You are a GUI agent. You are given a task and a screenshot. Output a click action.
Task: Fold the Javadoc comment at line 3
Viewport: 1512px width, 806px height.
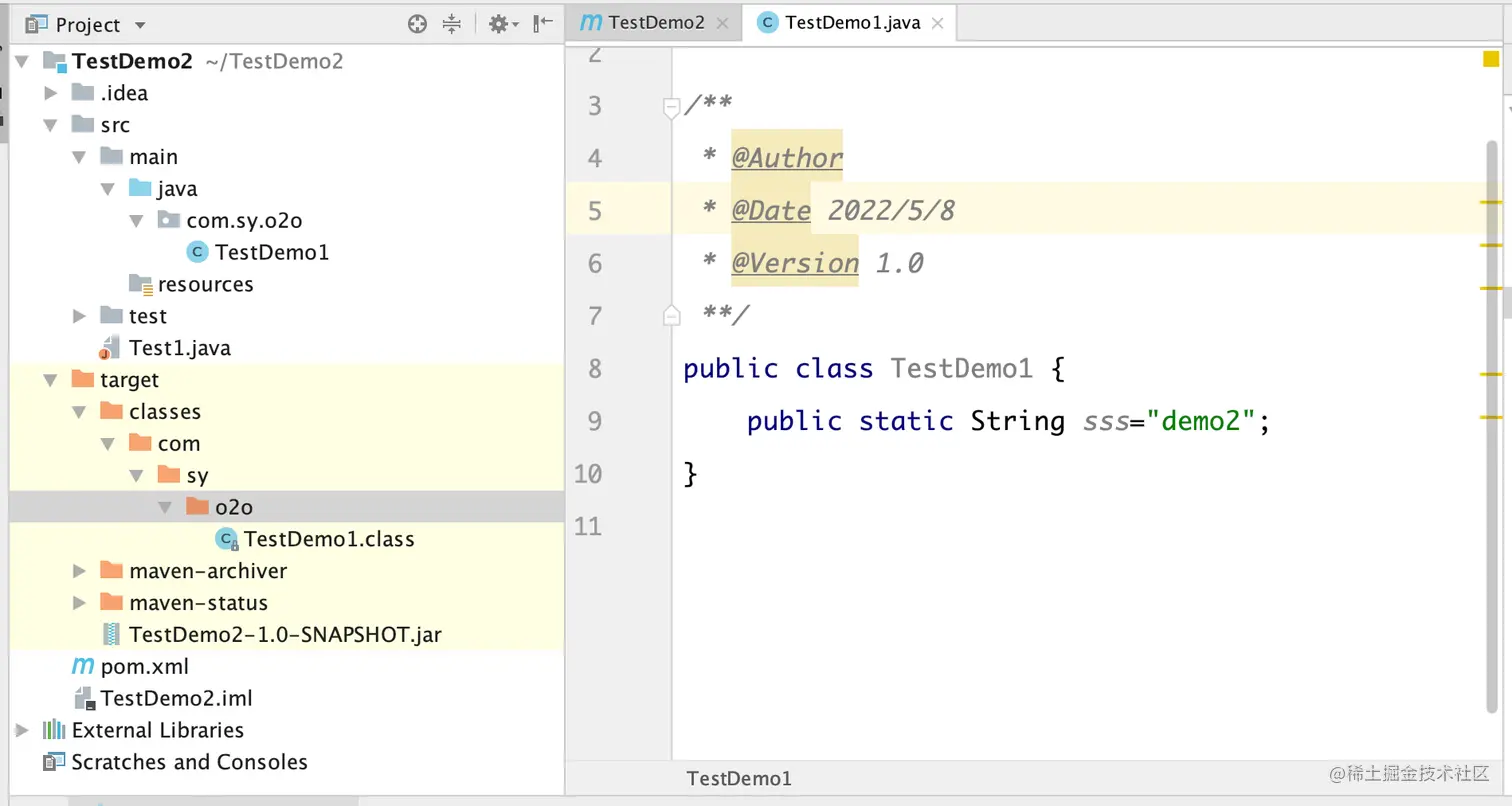pos(672,106)
